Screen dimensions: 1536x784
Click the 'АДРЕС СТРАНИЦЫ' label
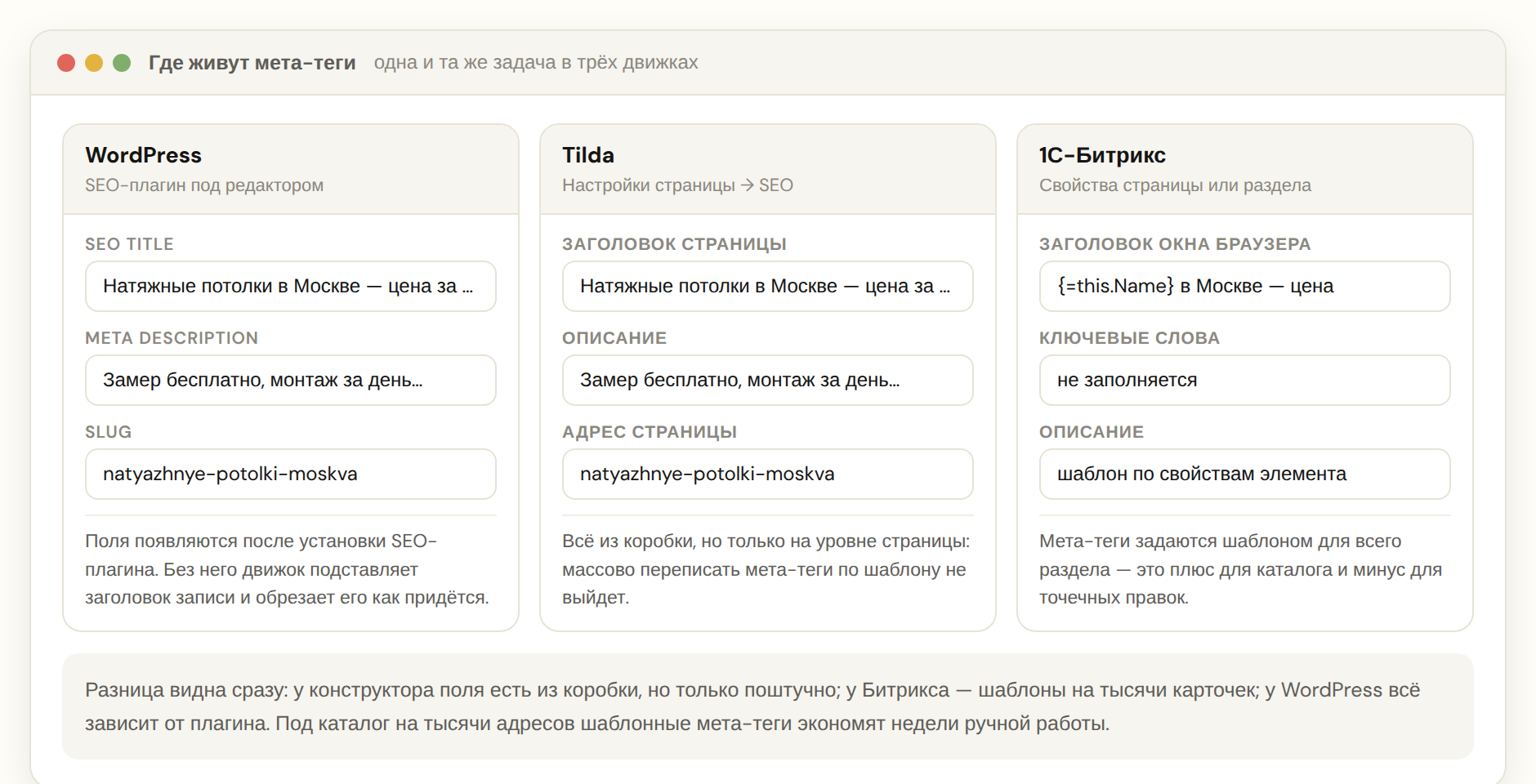[x=650, y=432]
